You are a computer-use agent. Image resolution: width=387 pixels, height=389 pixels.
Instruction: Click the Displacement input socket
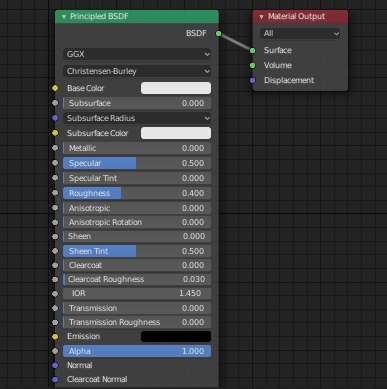(x=253, y=80)
